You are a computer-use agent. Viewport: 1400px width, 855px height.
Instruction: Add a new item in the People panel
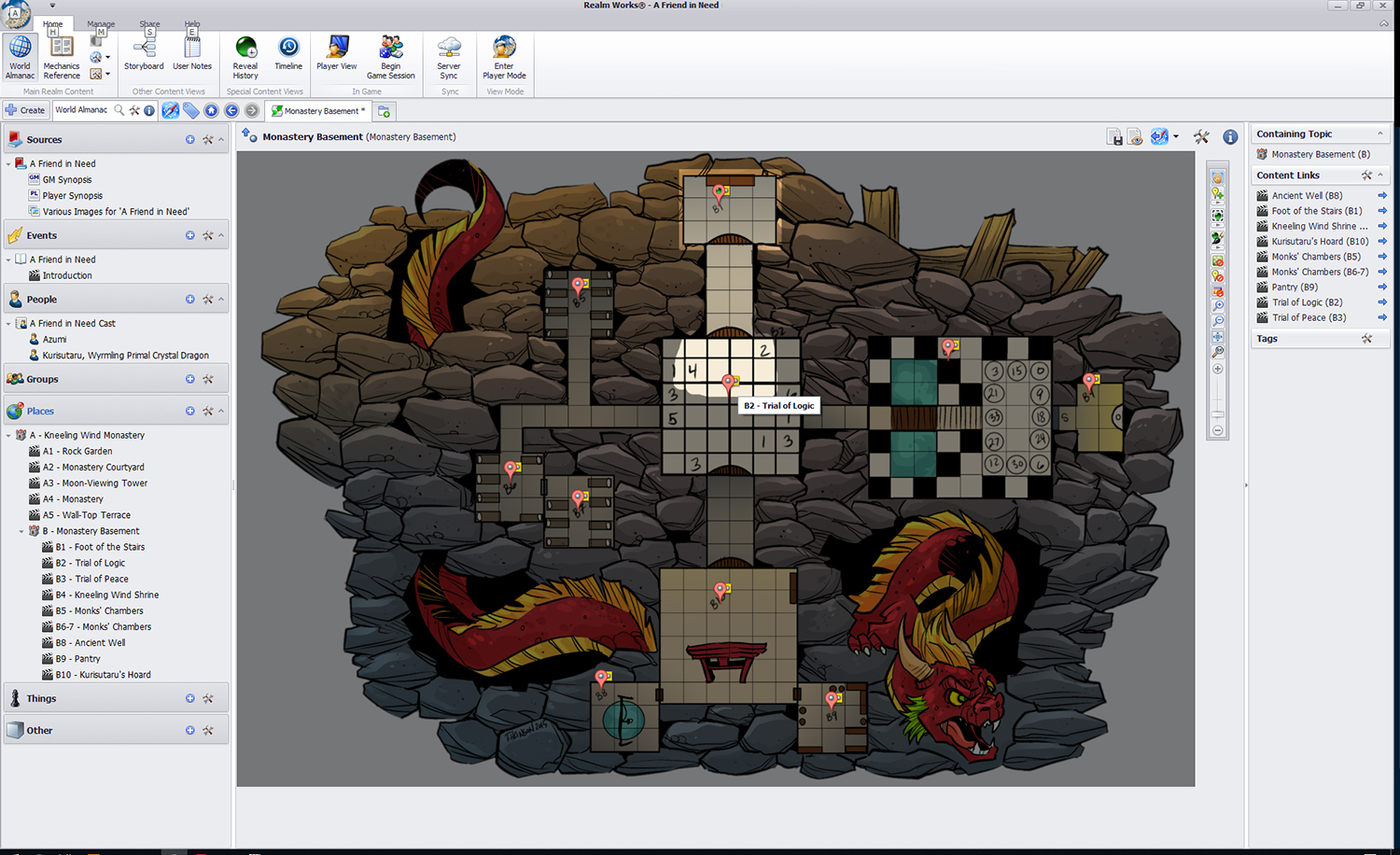(x=190, y=300)
